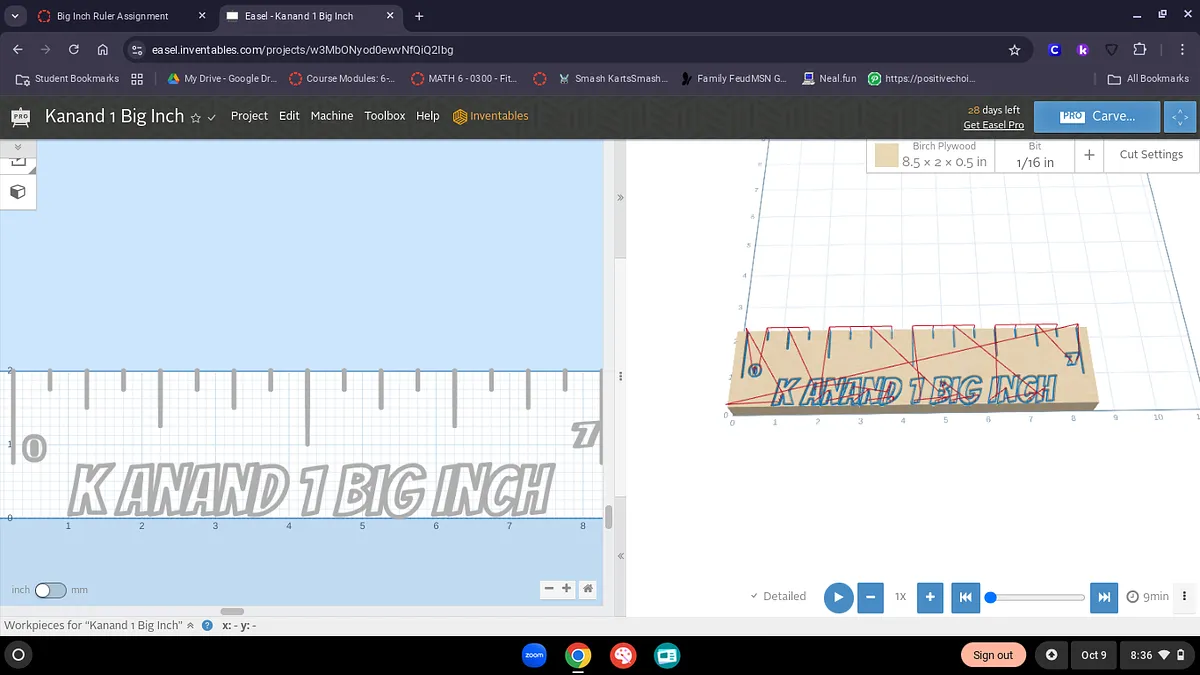
Task: Toggle units between inch and mm
Action: tap(50, 590)
